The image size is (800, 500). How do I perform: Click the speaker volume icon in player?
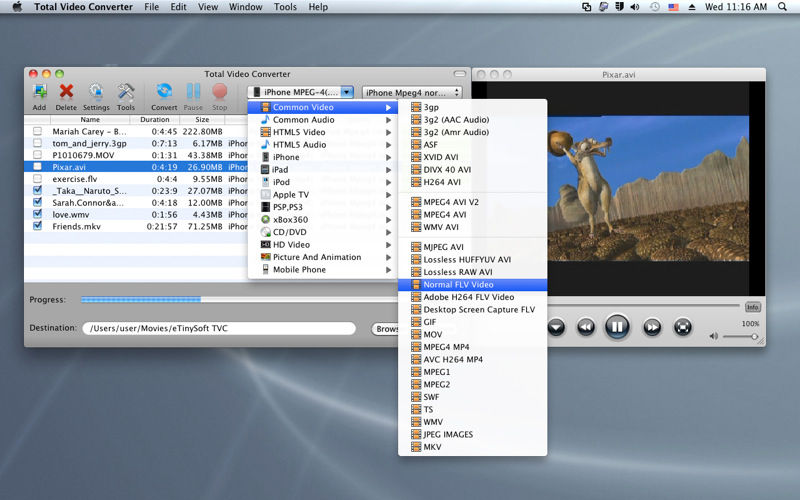tap(713, 336)
